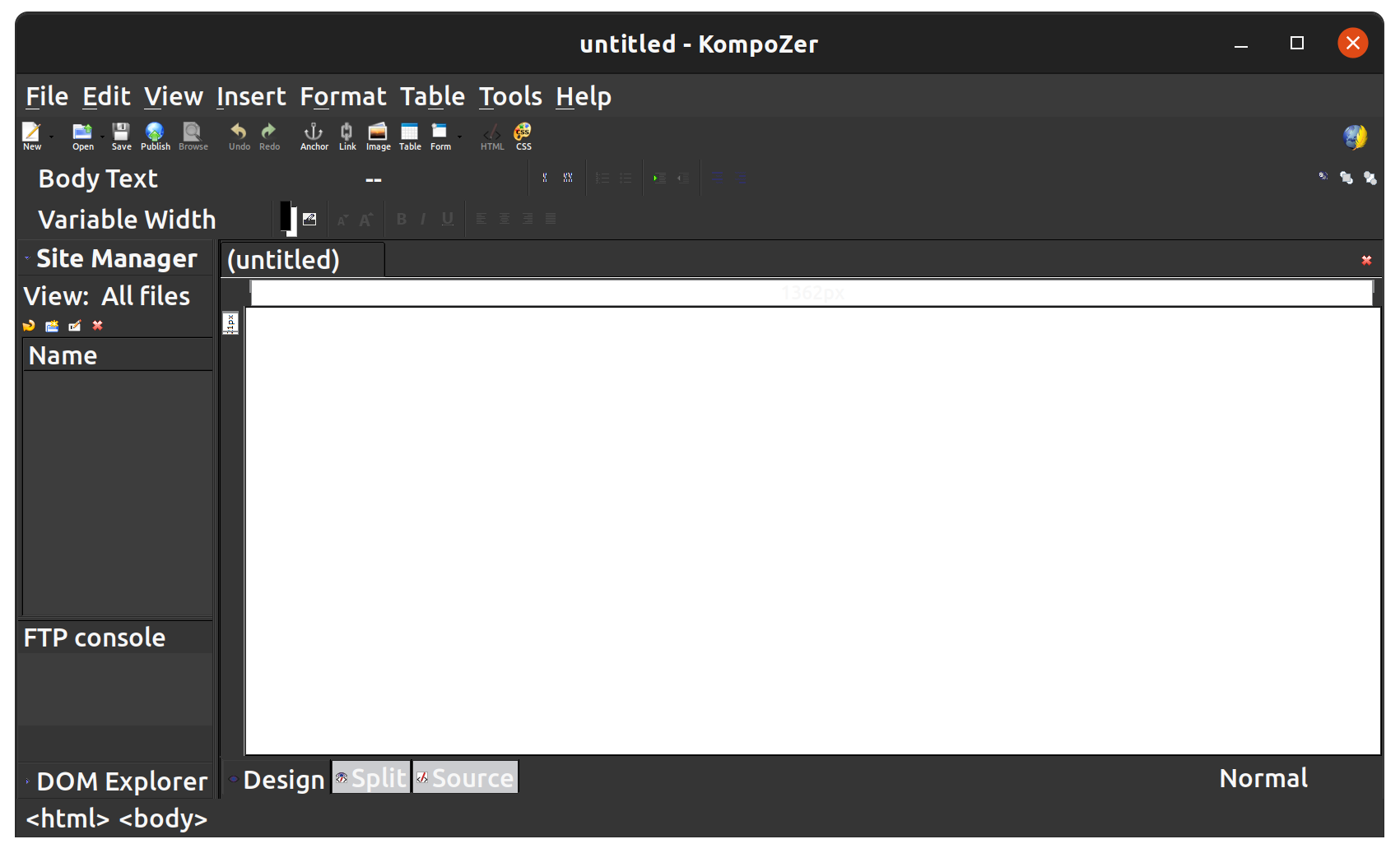Image resolution: width=1400 pixels, height=853 pixels.
Task: Open the Format menu
Action: click(x=343, y=97)
